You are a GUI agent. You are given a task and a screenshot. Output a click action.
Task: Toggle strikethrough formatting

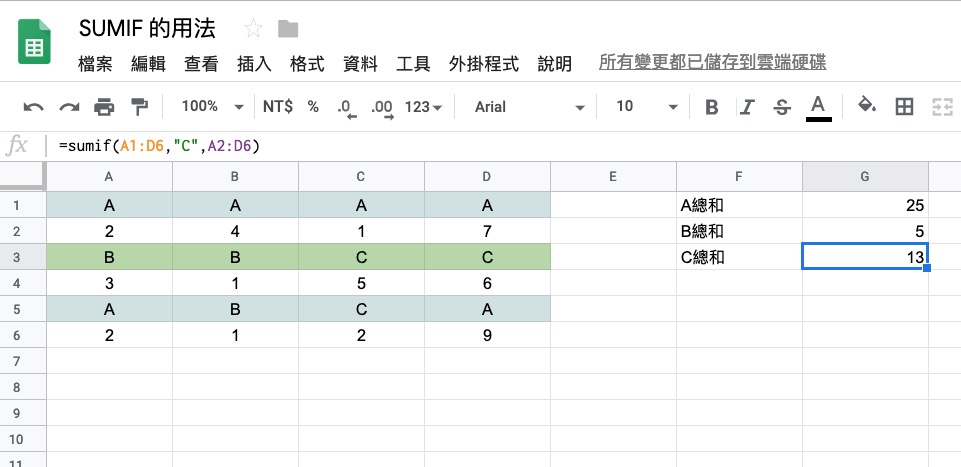pyautogui.click(x=782, y=107)
